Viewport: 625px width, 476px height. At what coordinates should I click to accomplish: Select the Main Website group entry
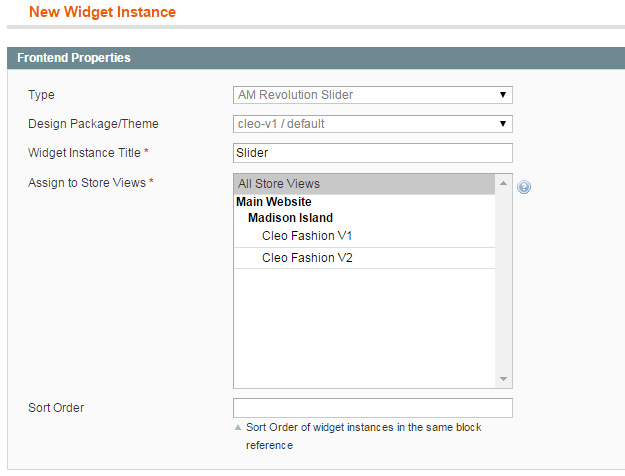pyautogui.click(x=273, y=202)
